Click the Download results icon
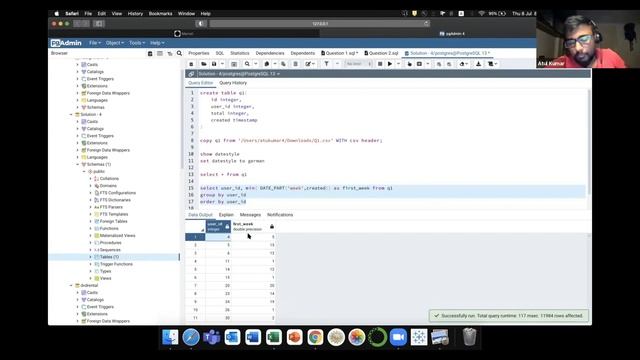The height and width of the screenshot is (360, 640). 478,64
